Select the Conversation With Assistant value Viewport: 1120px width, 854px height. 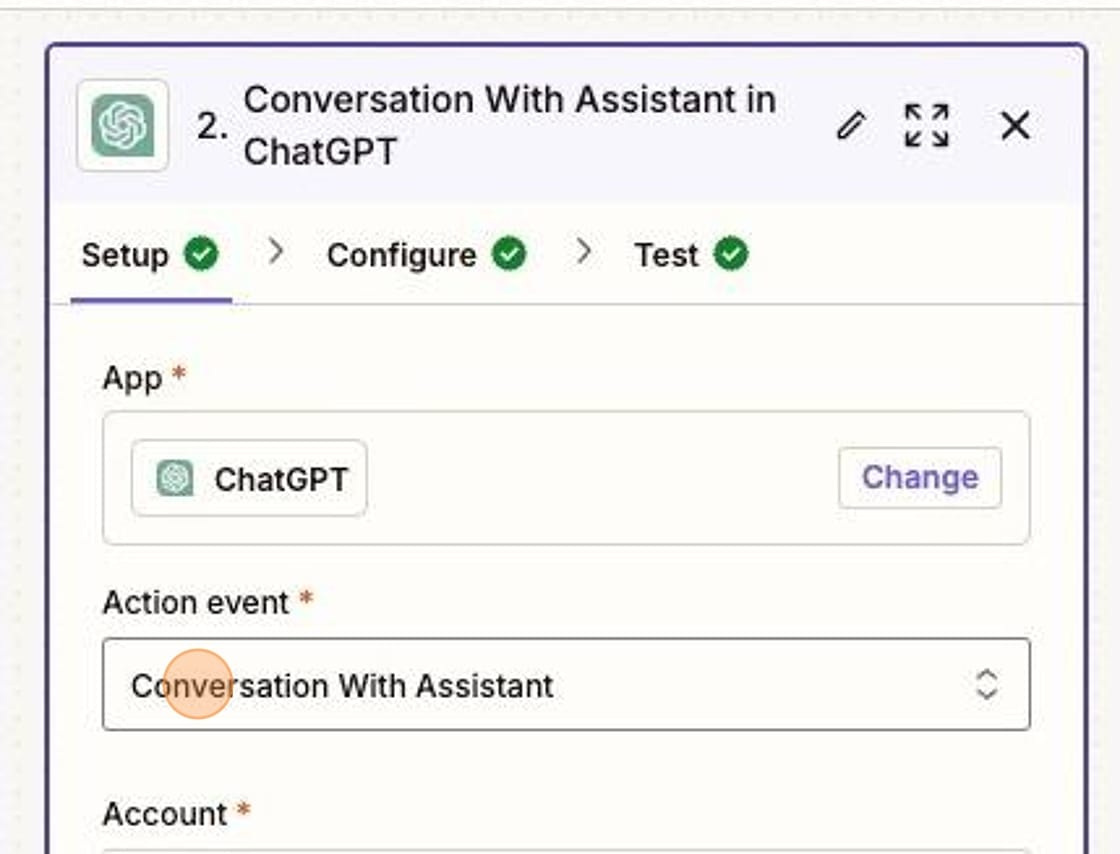coord(345,685)
